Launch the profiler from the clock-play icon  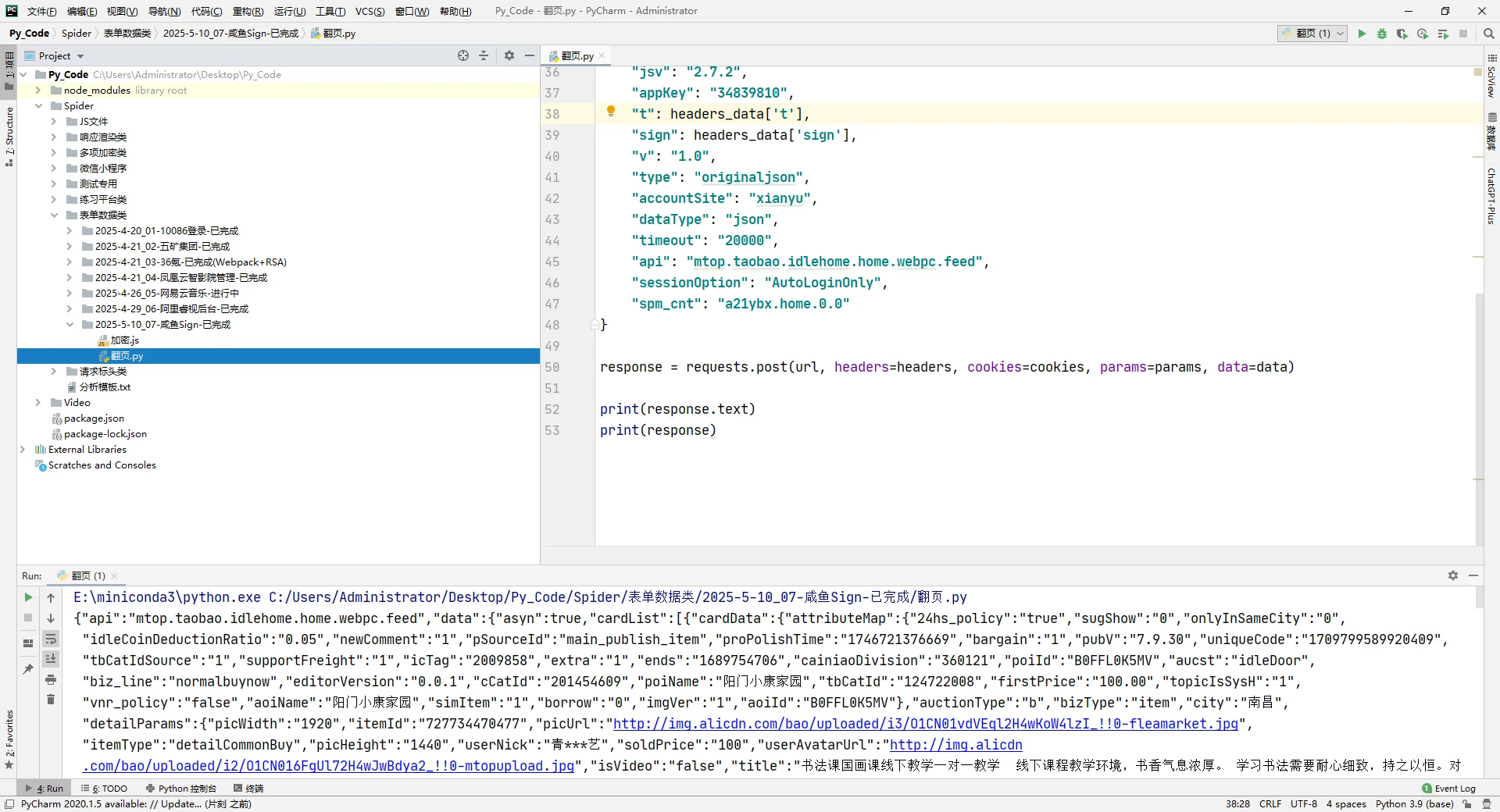pos(1423,34)
